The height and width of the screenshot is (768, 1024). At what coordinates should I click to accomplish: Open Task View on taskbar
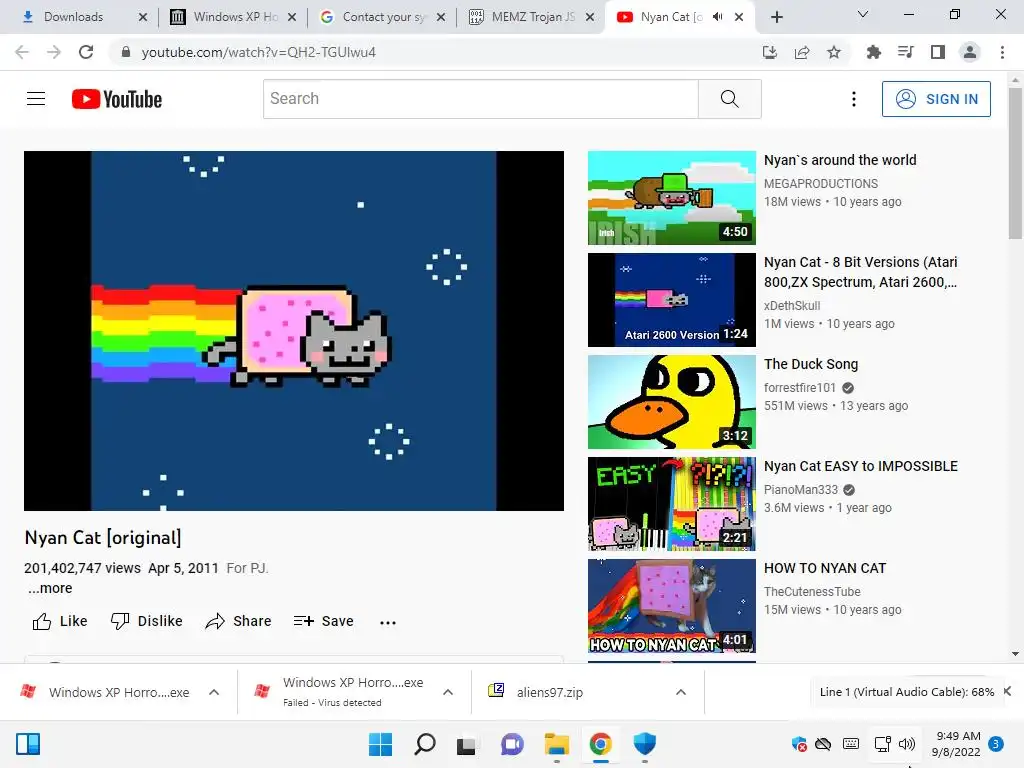[466, 744]
